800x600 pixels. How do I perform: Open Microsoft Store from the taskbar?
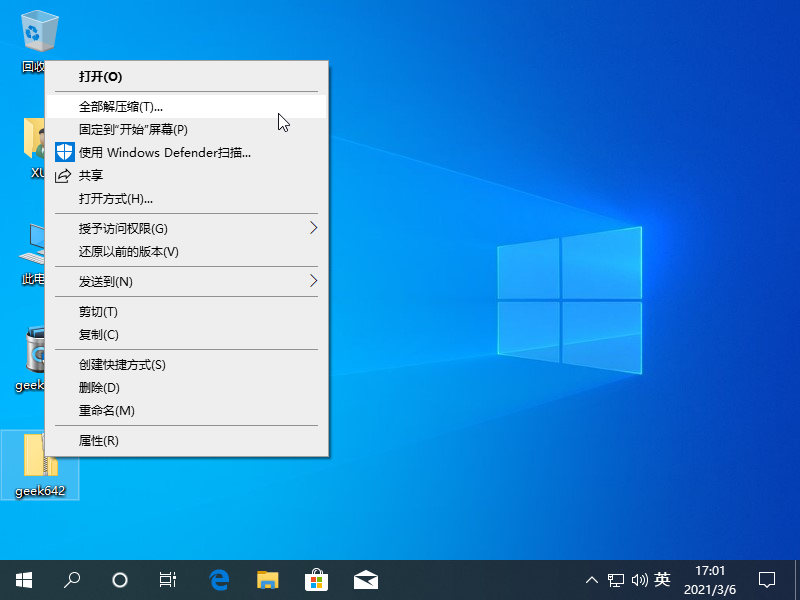coord(316,579)
